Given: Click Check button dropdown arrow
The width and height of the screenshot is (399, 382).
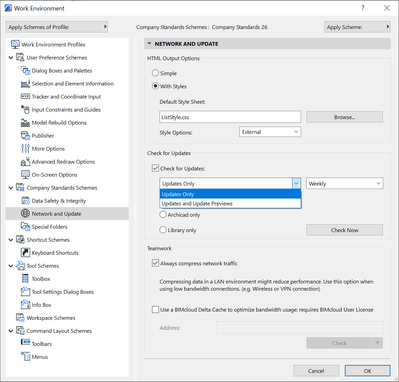Looking at the screenshot, I should click(x=377, y=343).
